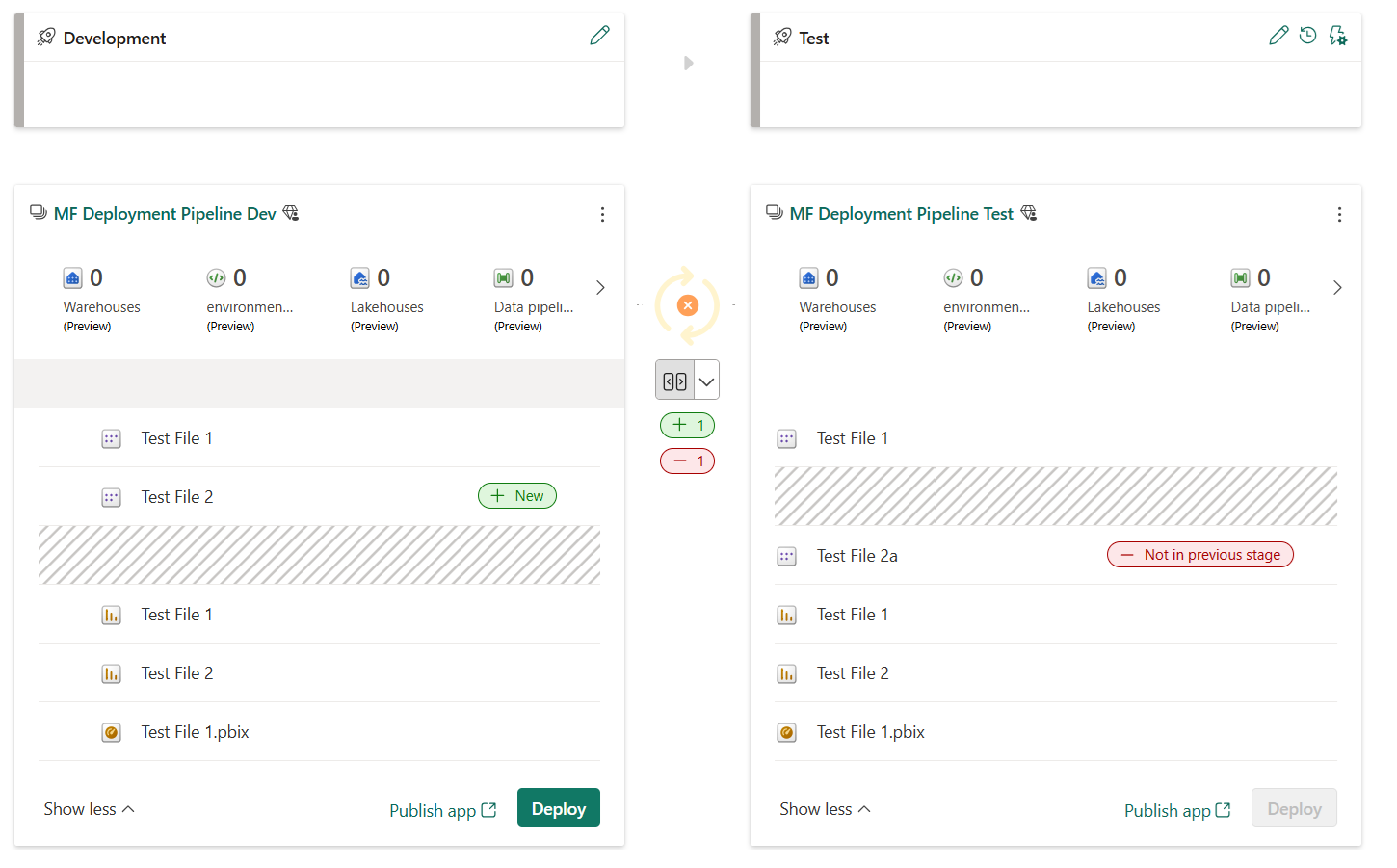Click the Test File 1.pbix item icon
1397x868 pixels.
coord(111,731)
